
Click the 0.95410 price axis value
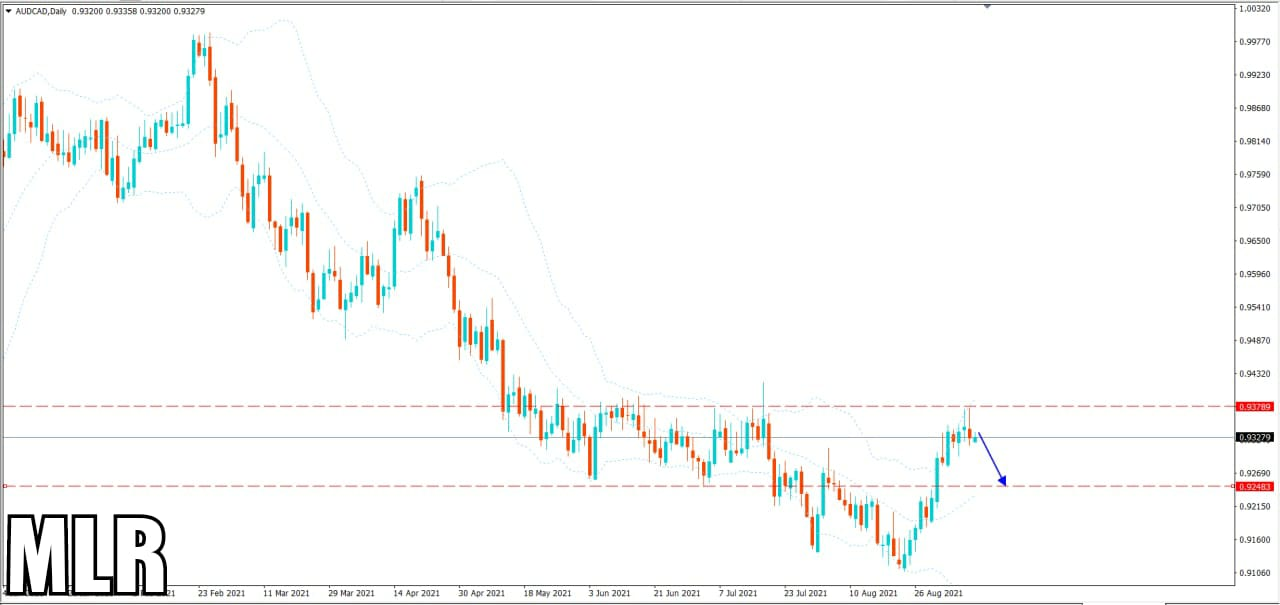(1255, 307)
